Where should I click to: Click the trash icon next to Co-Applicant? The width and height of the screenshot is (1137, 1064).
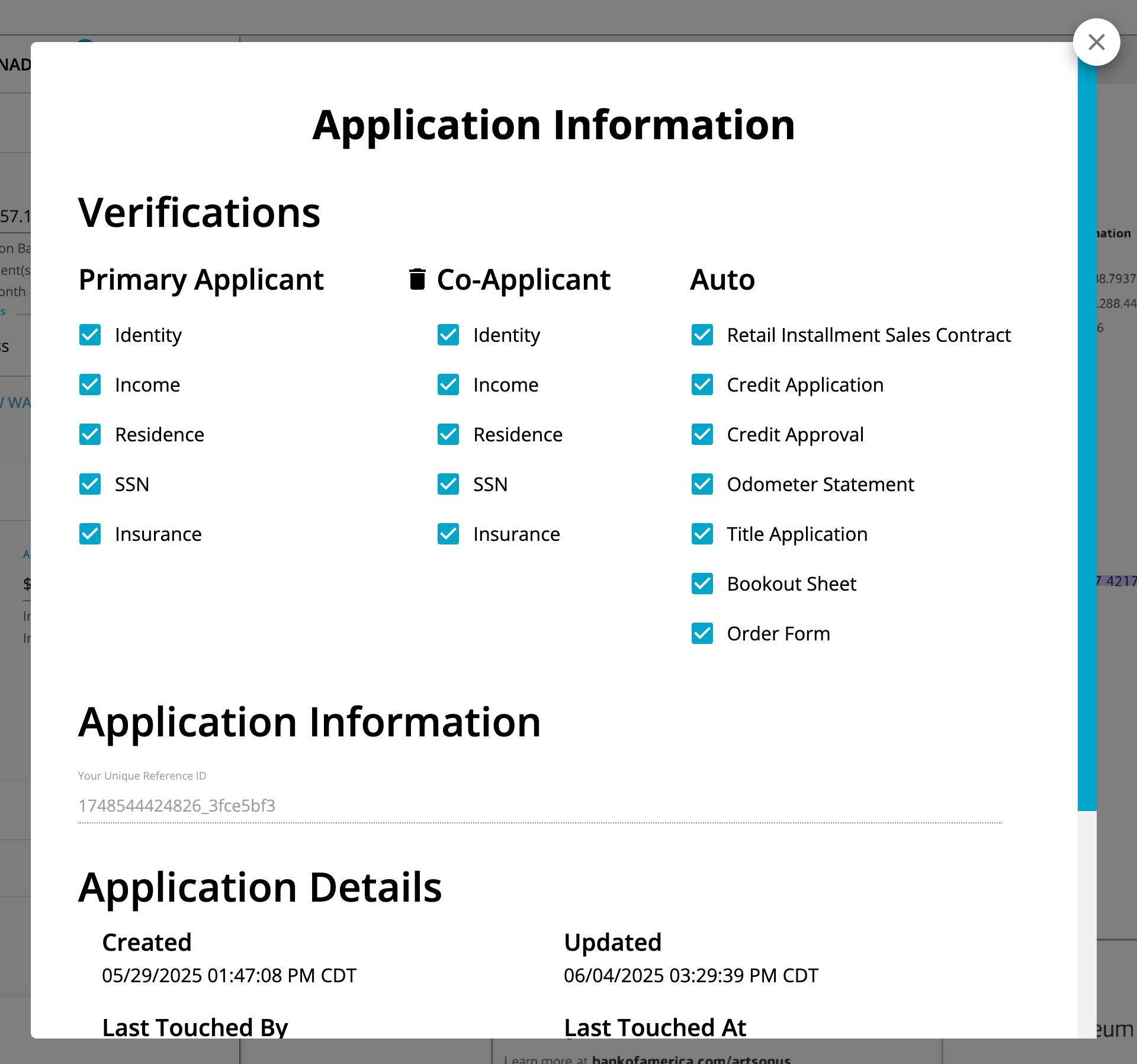[417, 280]
